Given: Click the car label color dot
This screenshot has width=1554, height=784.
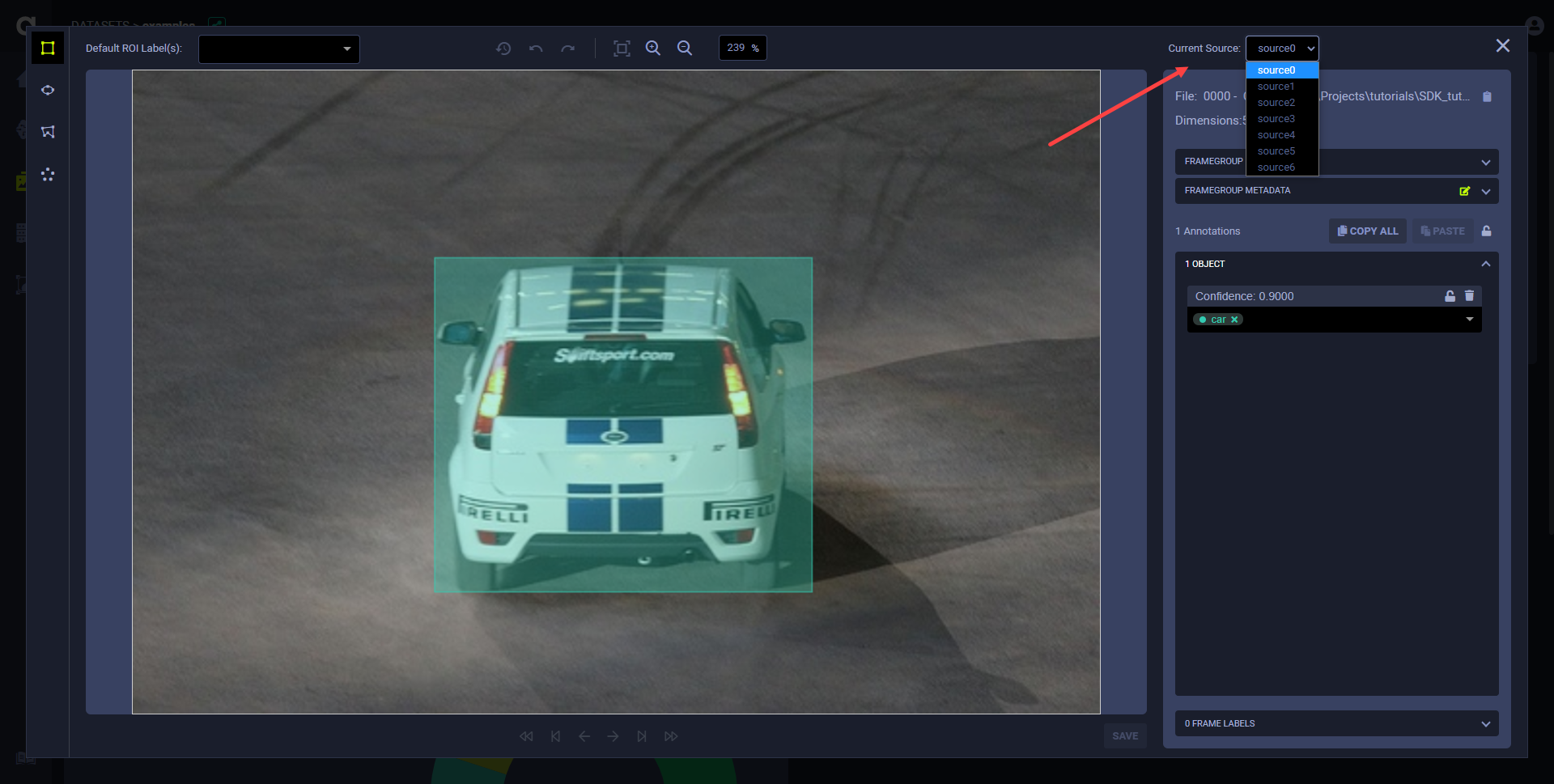Looking at the screenshot, I should pos(1203,320).
